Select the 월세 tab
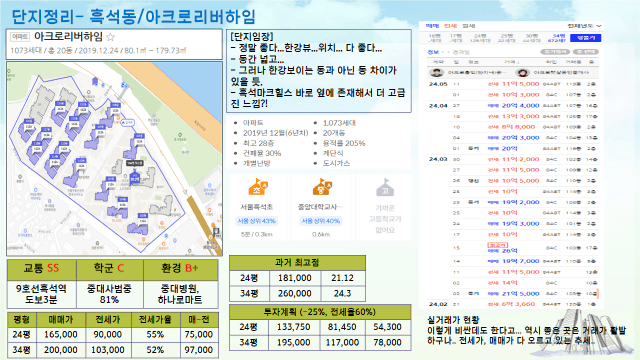Screen dimensions: 640x360 [468, 26]
